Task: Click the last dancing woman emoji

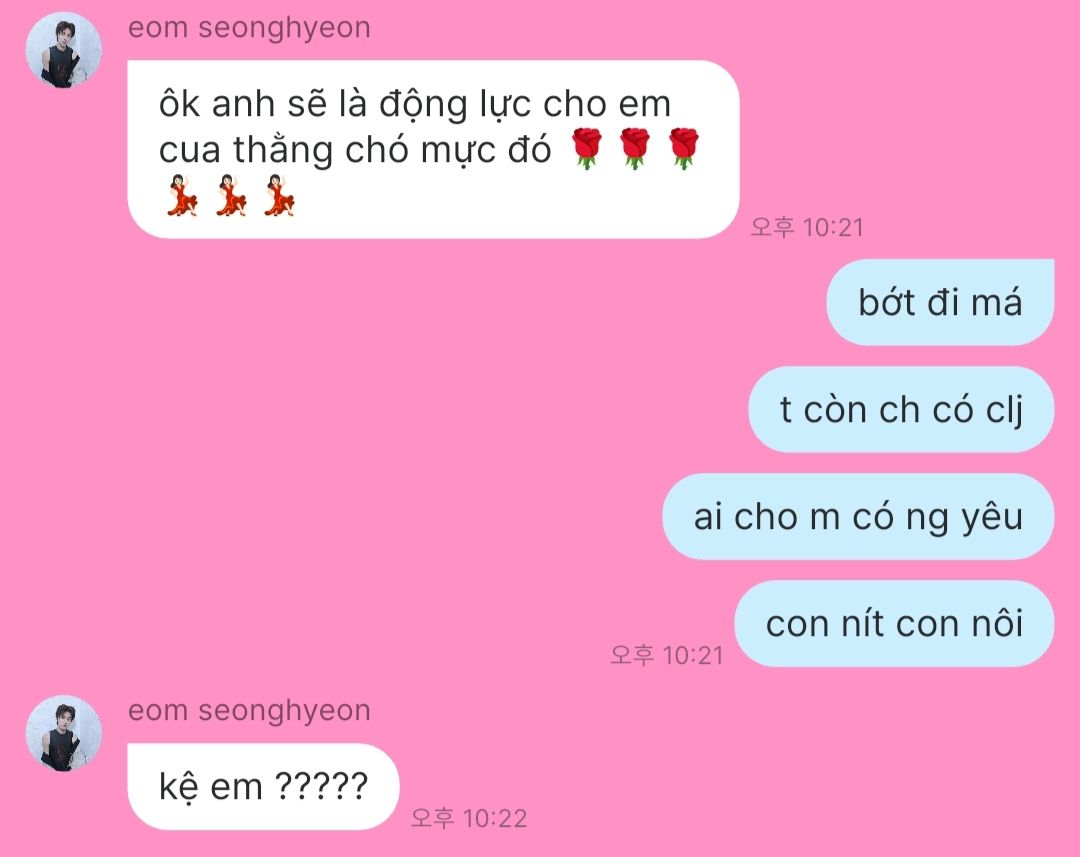Action: [x=279, y=196]
